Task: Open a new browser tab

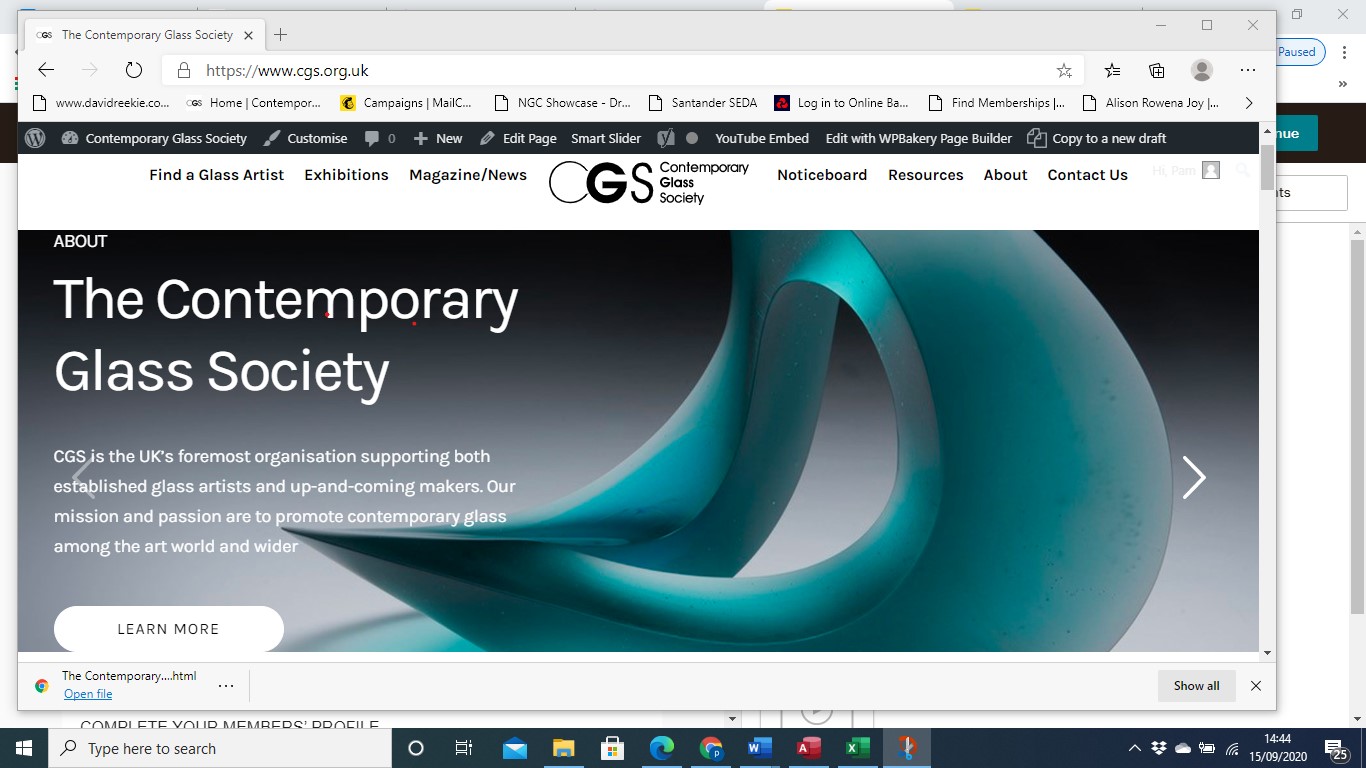Action: tap(281, 35)
